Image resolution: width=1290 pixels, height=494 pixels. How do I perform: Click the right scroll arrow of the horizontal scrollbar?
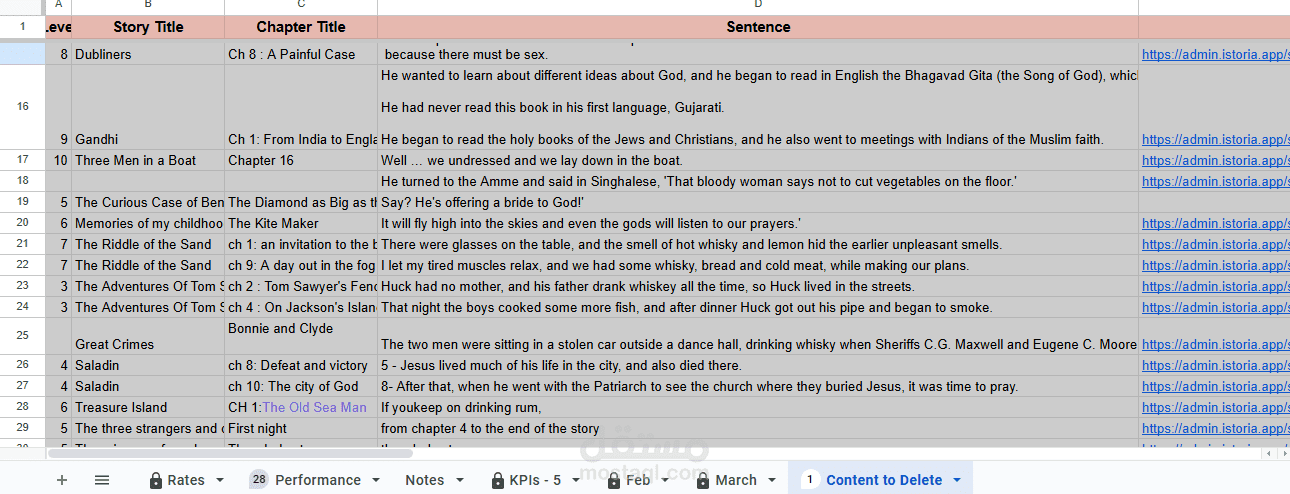point(1283,453)
